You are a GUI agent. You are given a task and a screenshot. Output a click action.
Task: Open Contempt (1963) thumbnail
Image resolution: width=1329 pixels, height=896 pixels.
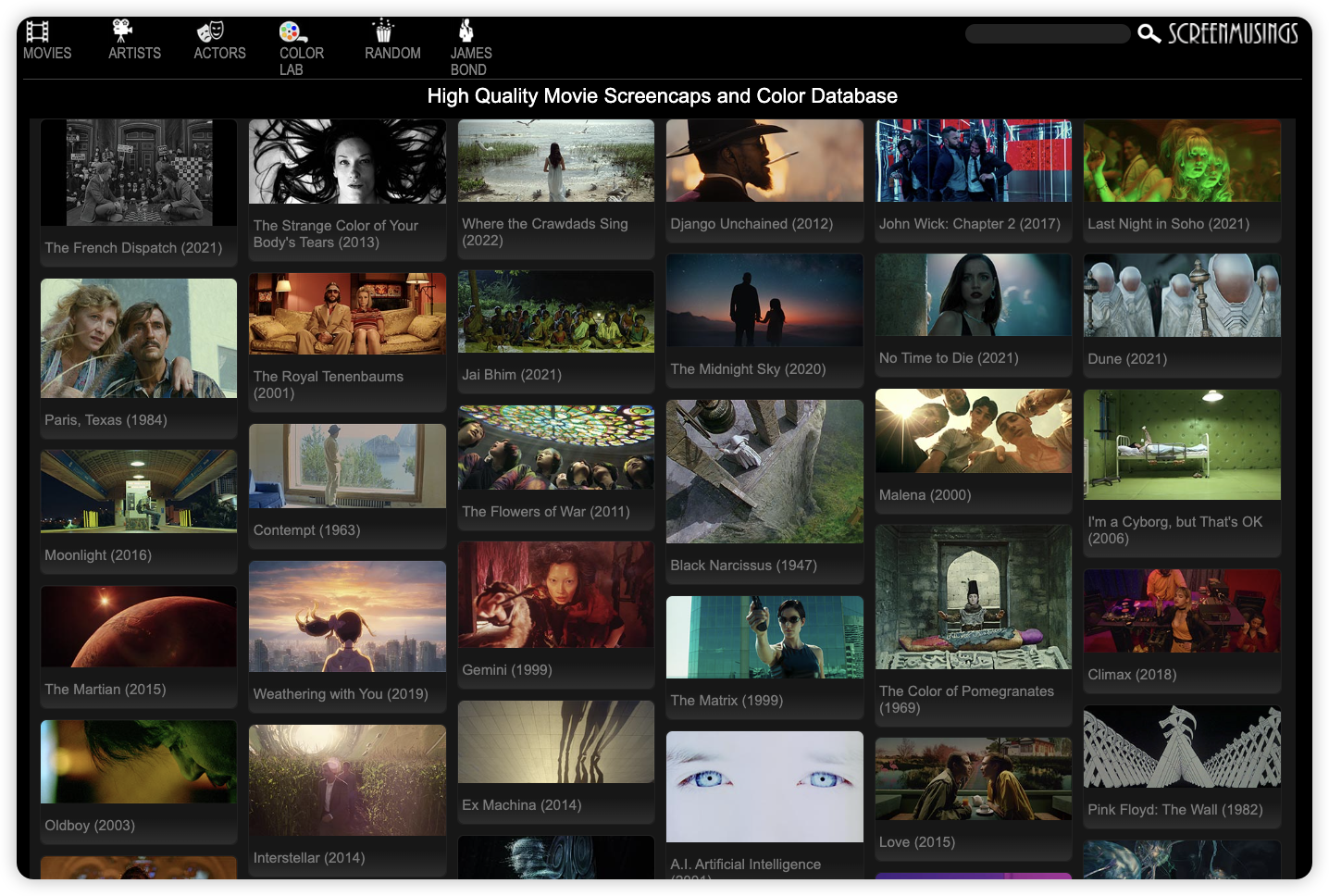coord(347,466)
